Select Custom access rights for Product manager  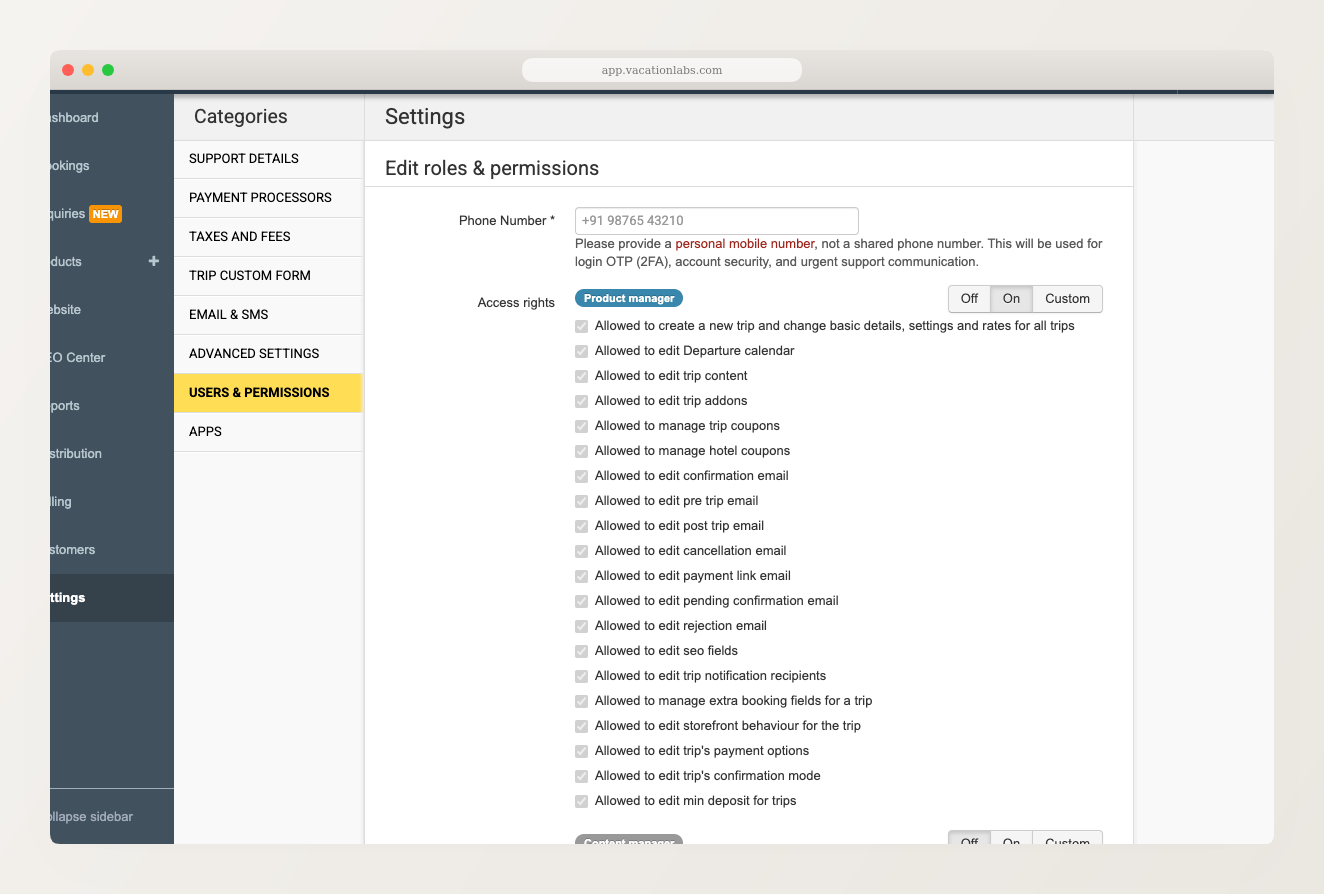click(1066, 298)
